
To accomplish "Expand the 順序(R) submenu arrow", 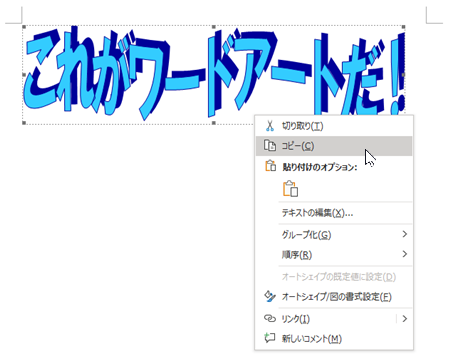I will pos(405,254).
